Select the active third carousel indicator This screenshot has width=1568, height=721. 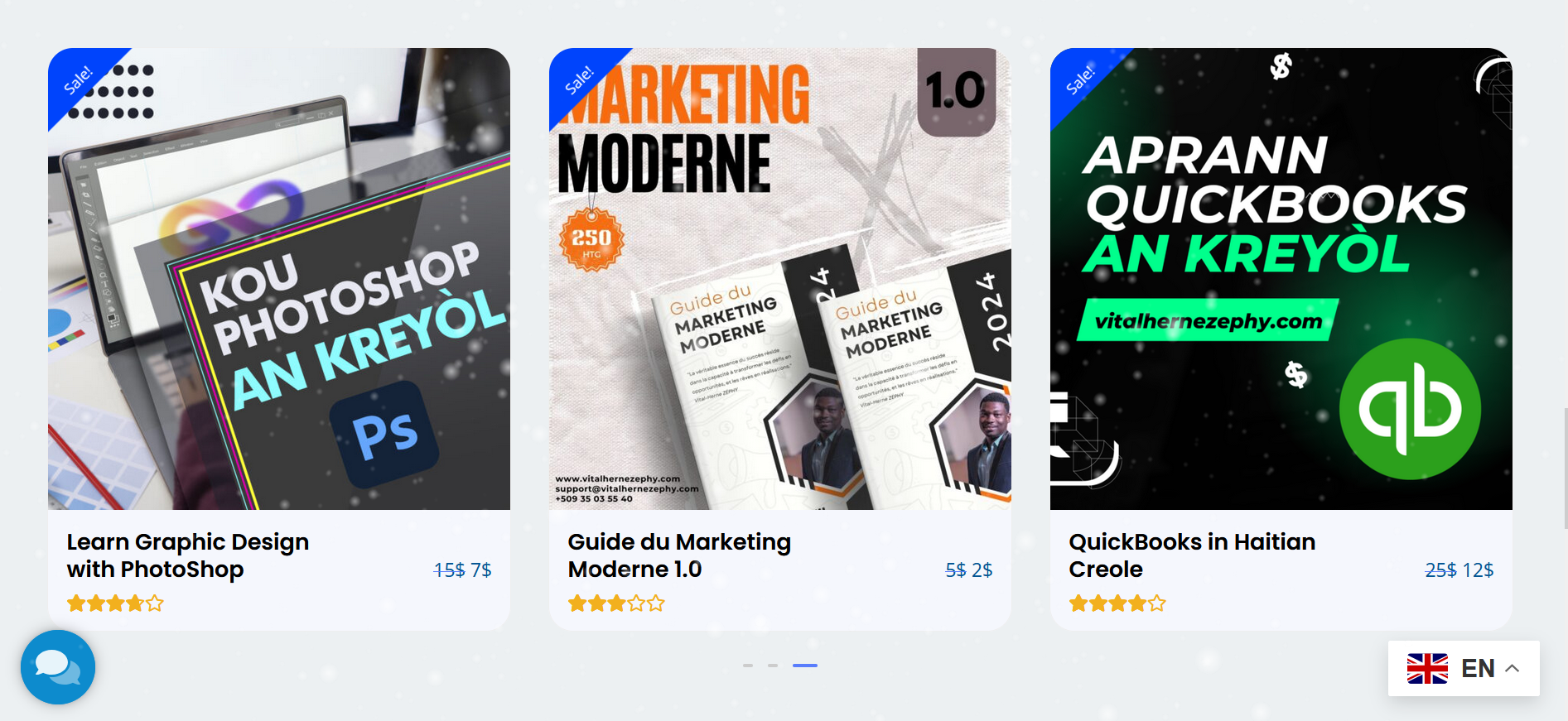coord(805,666)
